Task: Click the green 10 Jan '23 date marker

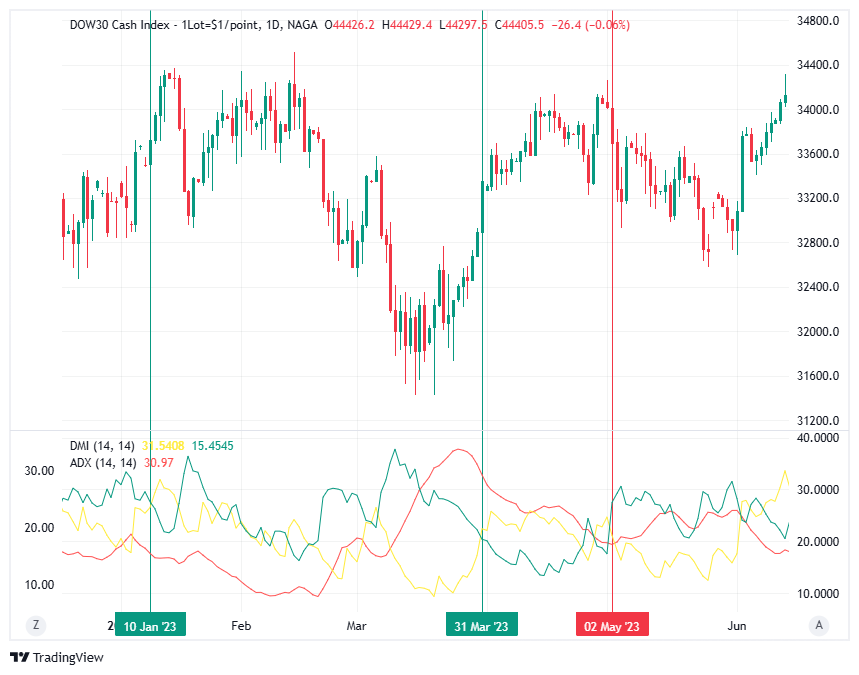Action: [150, 626]
